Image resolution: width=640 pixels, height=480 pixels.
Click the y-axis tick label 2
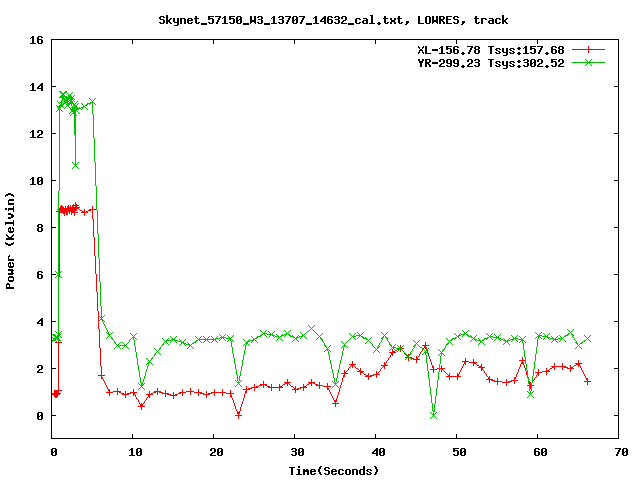[40, 369]
